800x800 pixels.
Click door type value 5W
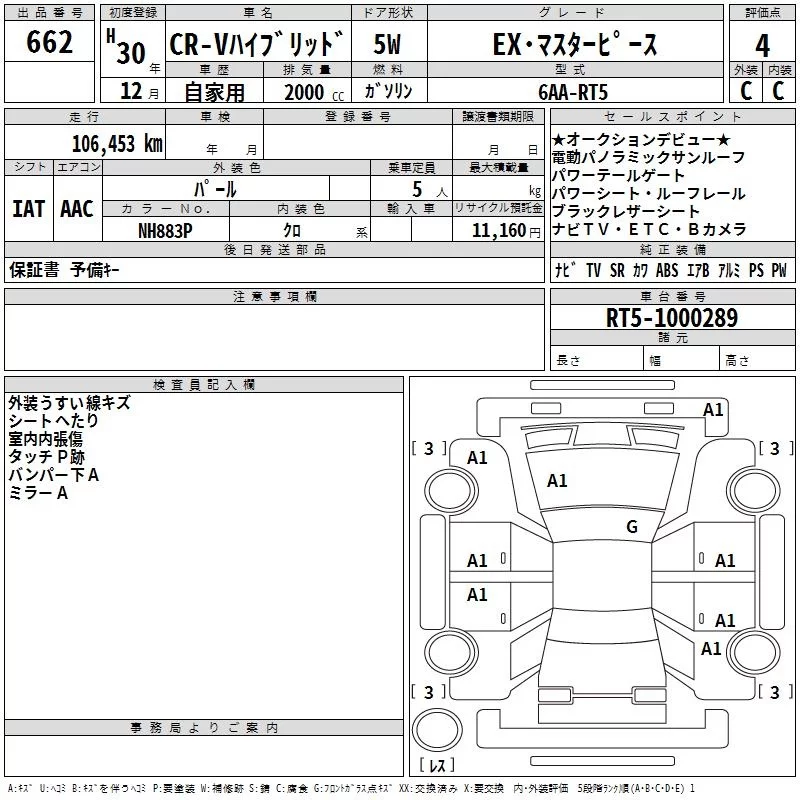click(x=387, y=44)
